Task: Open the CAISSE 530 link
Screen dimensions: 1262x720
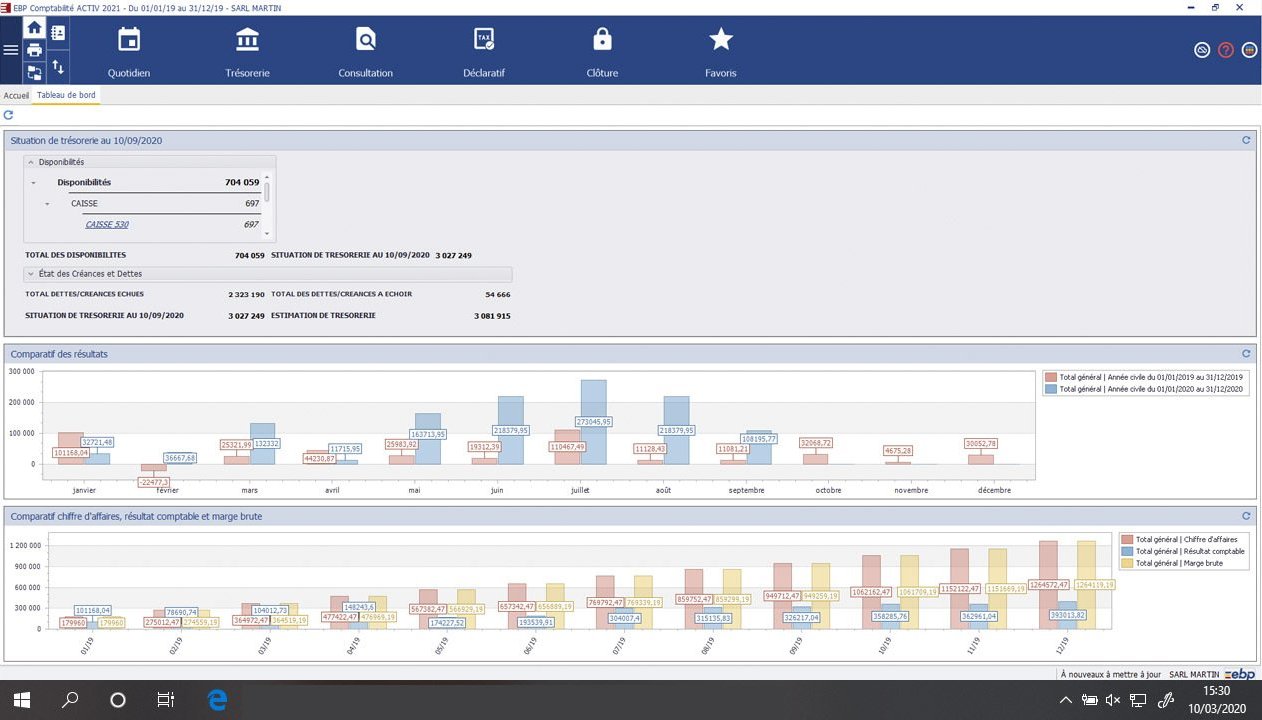Action: tap(107, 224)
